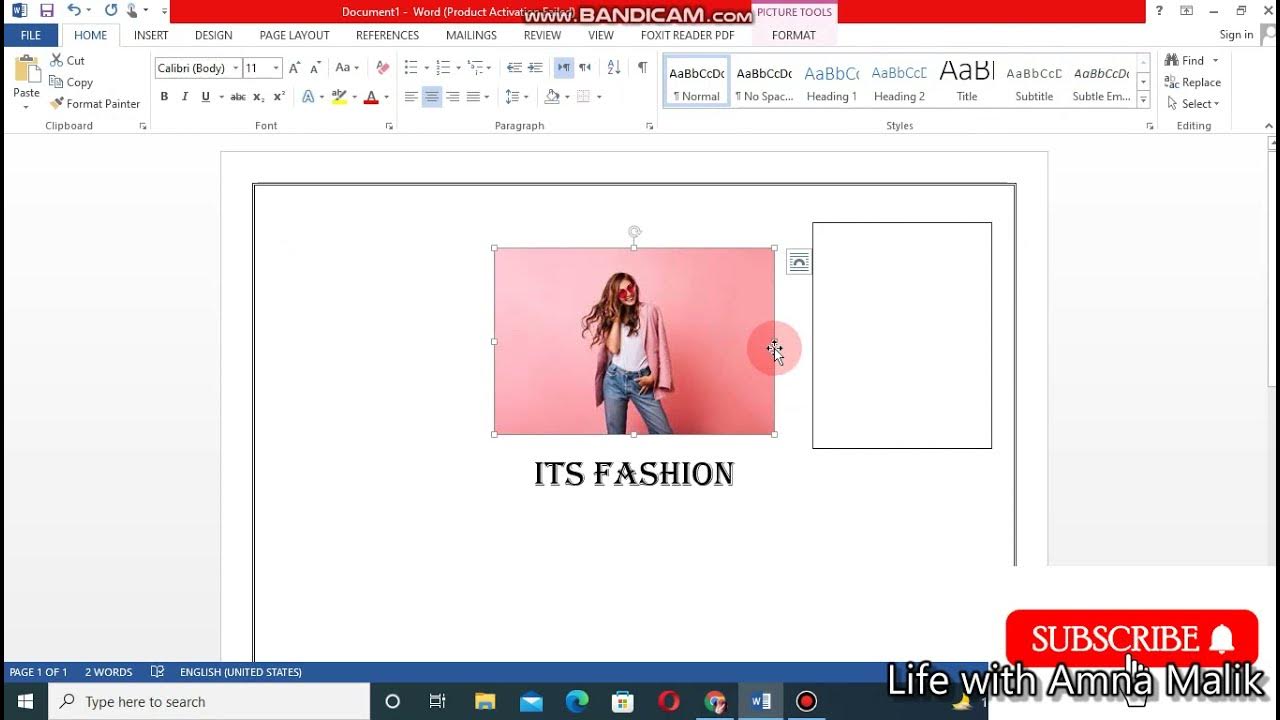Click the Clear All Formatting icon

[382, 67]
